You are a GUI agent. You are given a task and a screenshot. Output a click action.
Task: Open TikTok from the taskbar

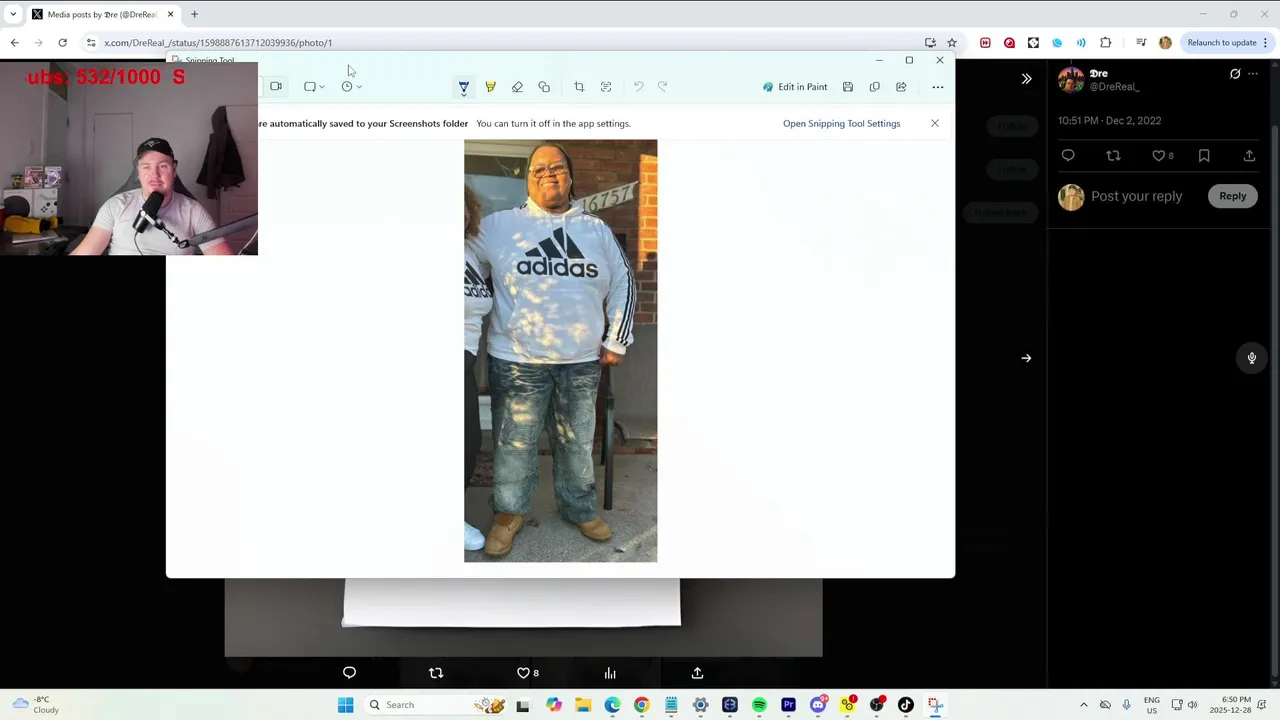(x=905, y=705)
